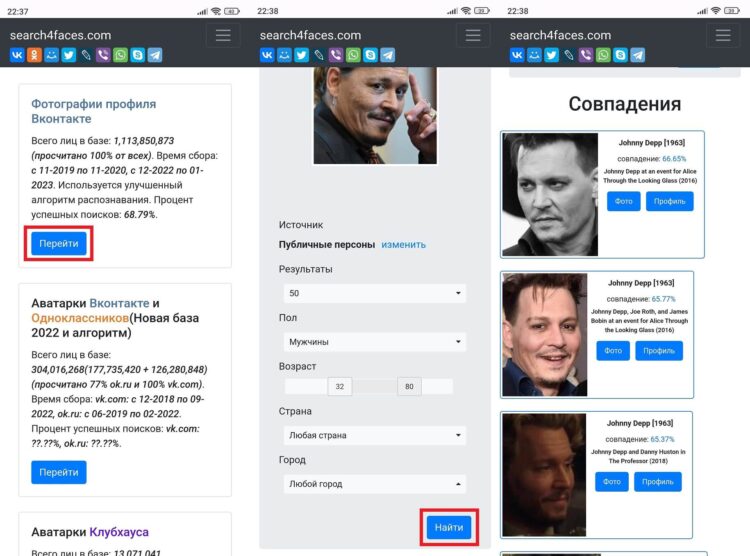Open hamburger menu on the Совпадения screen
750x556 pixels.
click(x=723, y=35)
